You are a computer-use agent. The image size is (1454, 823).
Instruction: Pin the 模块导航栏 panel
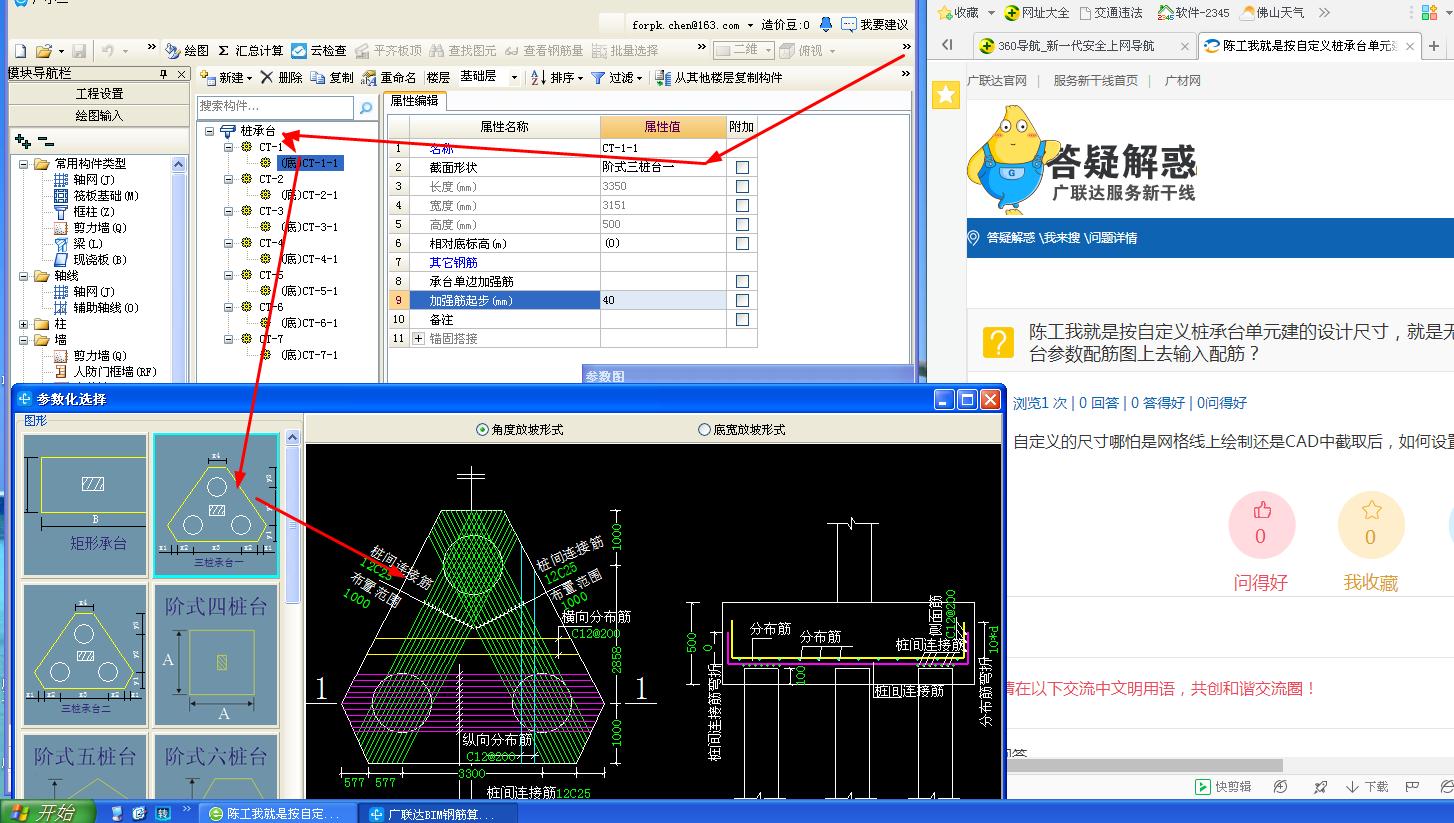pyautogui.click(x=163, y=74)
